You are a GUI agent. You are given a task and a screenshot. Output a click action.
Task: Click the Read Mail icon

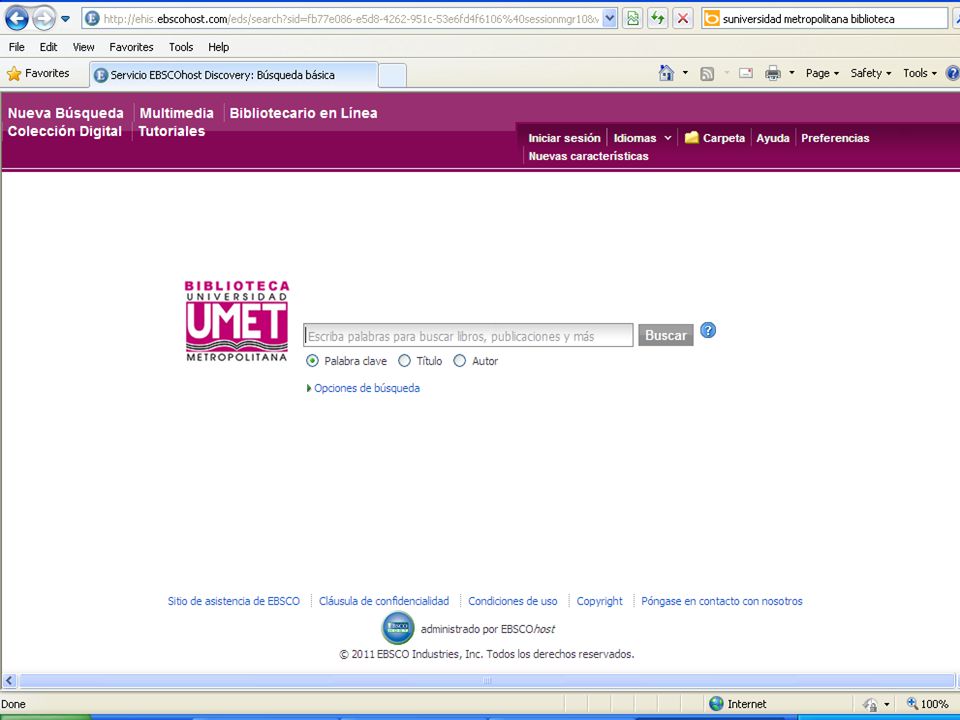click(x=746, y=73)
